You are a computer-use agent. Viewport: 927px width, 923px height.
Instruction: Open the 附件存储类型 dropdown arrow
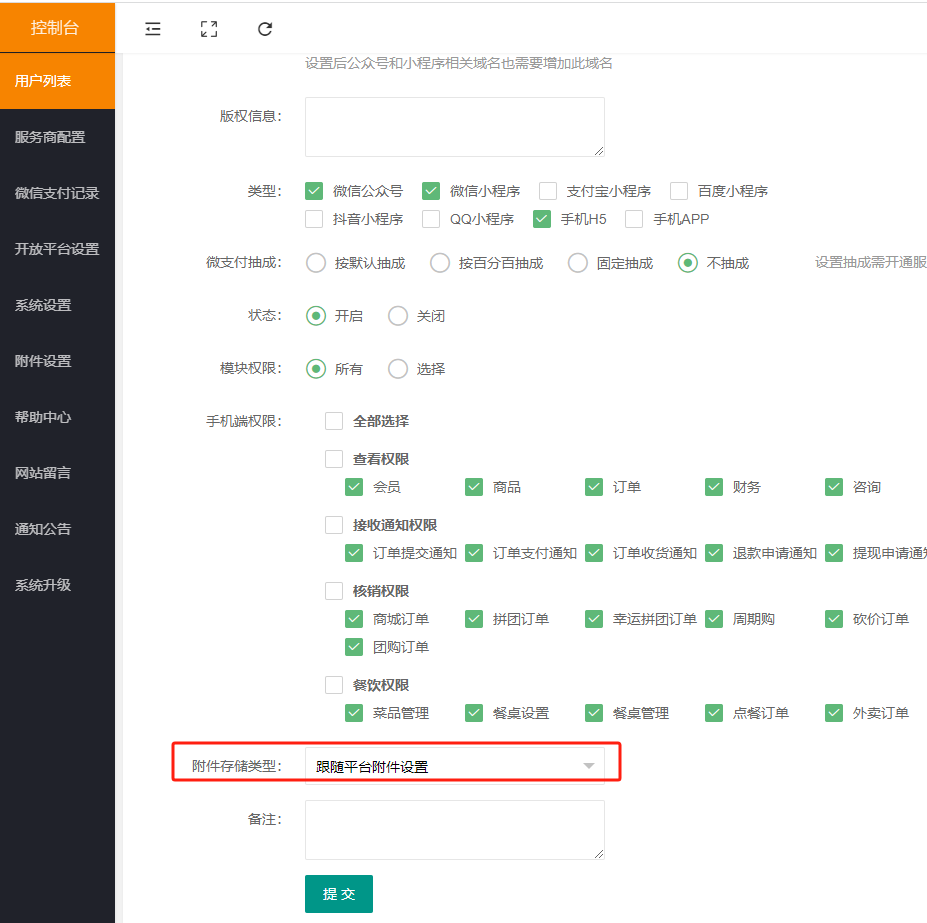589,767
